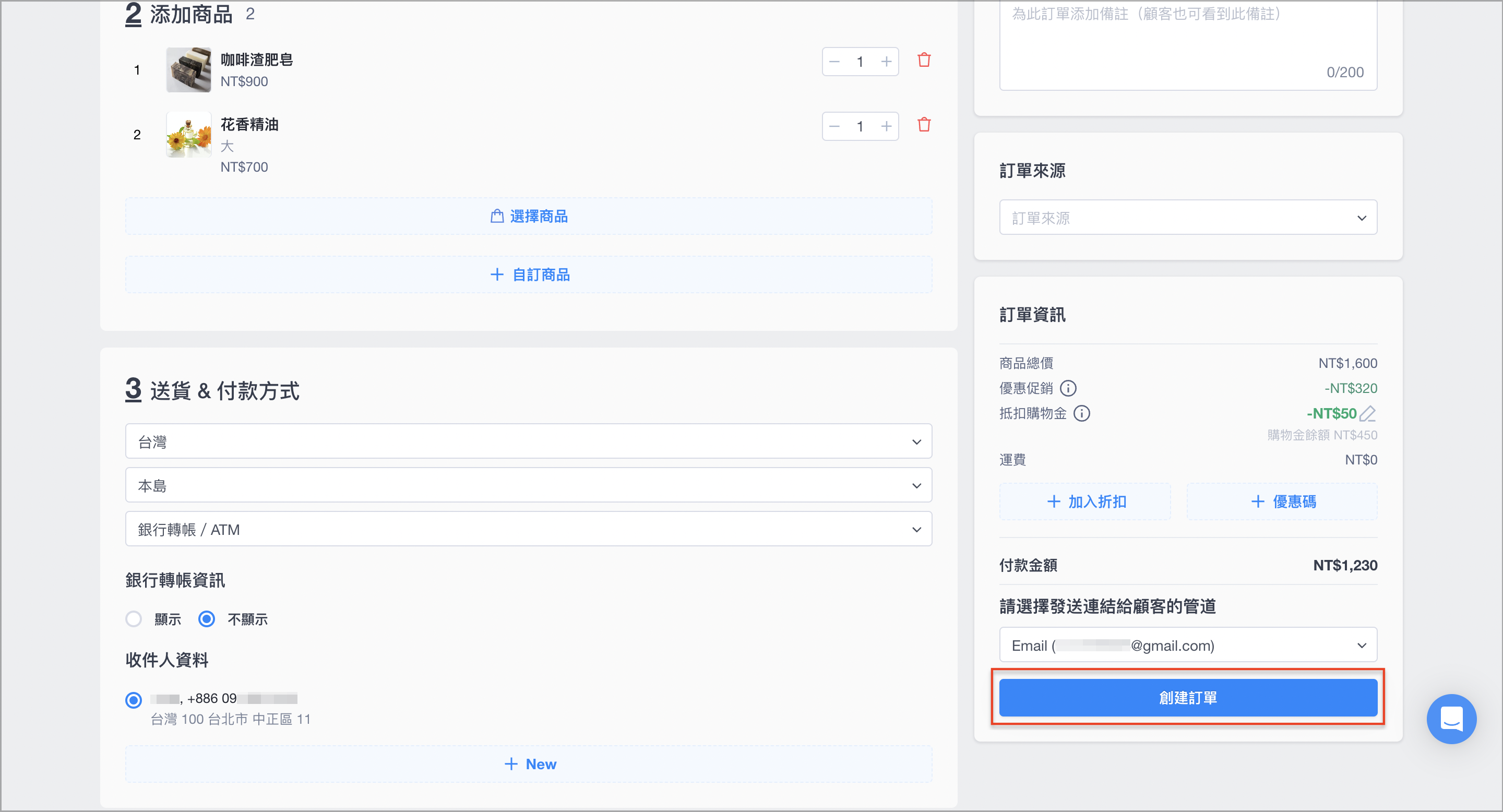Click the 咖啡渣肥皂 product name
1503x812 pixels.
pos(257,59)
